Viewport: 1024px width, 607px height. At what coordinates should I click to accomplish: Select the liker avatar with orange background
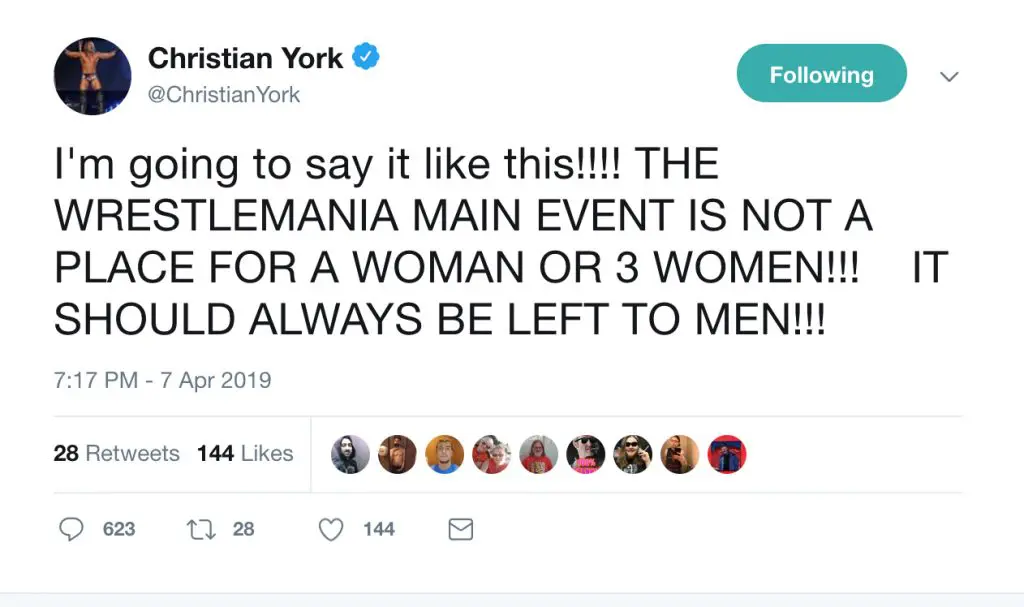[444, 454]
